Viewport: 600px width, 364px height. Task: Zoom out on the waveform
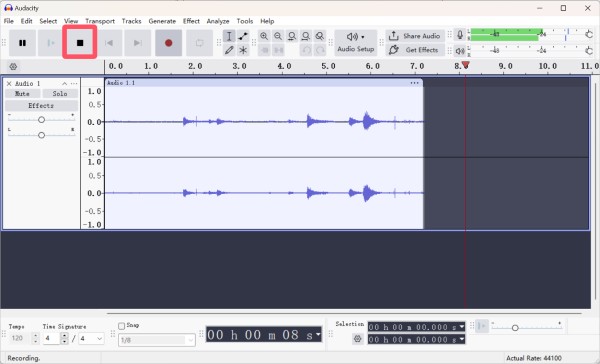pos(278,36)
